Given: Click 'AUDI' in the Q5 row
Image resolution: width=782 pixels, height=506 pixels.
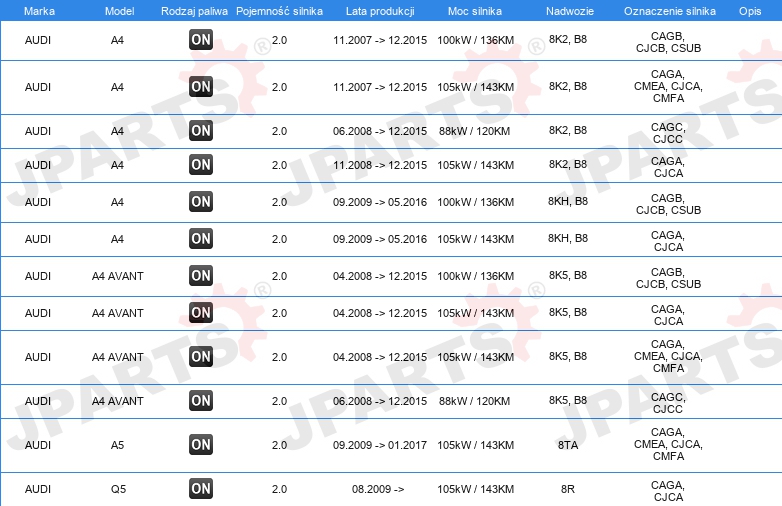Looking at the screenshot, I should pyautogui.click(x=38, y=489).
